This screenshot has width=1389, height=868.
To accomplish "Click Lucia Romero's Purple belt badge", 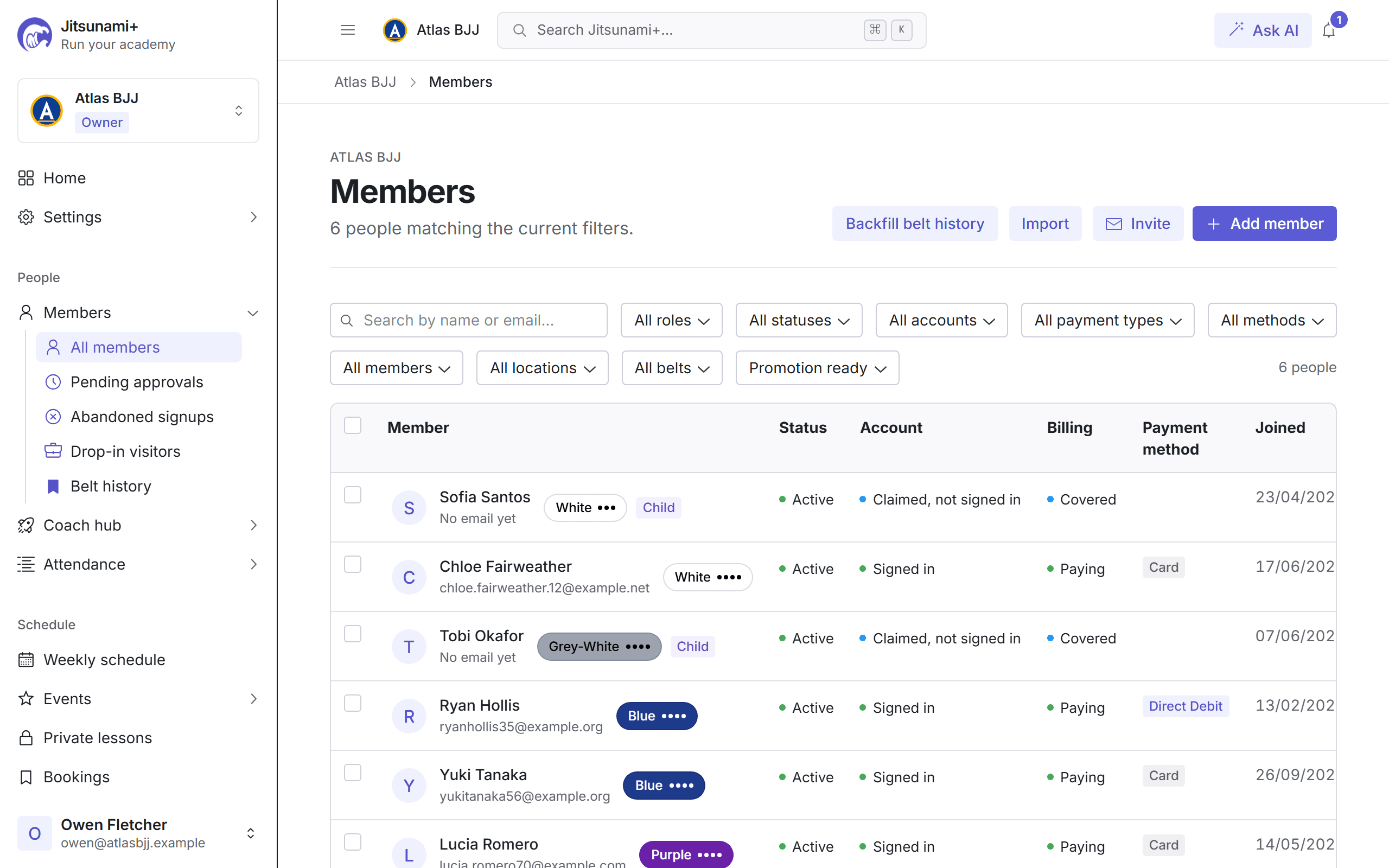I will click(686, 855).
